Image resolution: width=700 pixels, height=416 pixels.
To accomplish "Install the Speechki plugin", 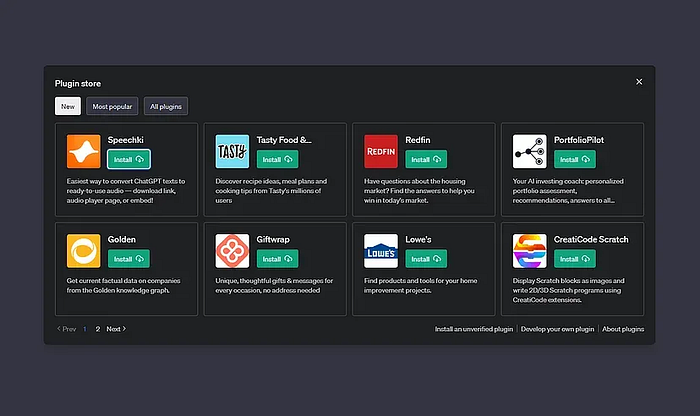I will [129, 159].
